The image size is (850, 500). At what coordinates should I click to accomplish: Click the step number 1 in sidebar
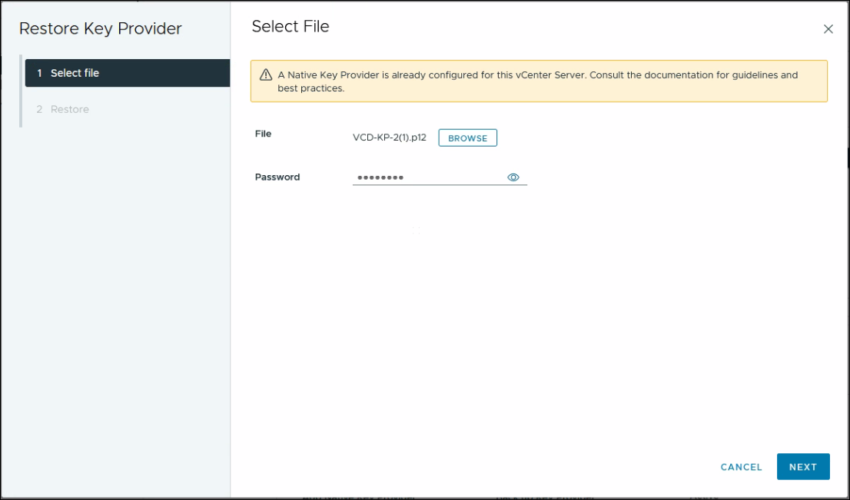pyautogui.click(x=40, y=73)
